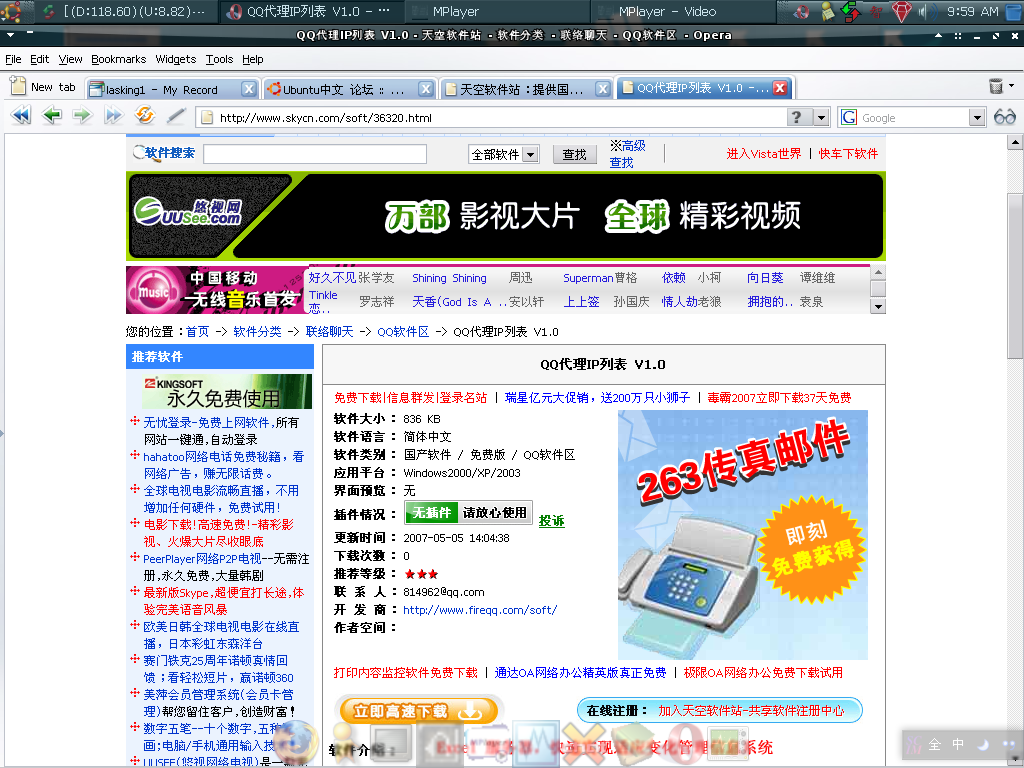Click the moon icon in the input method bar

click(982, 744)
